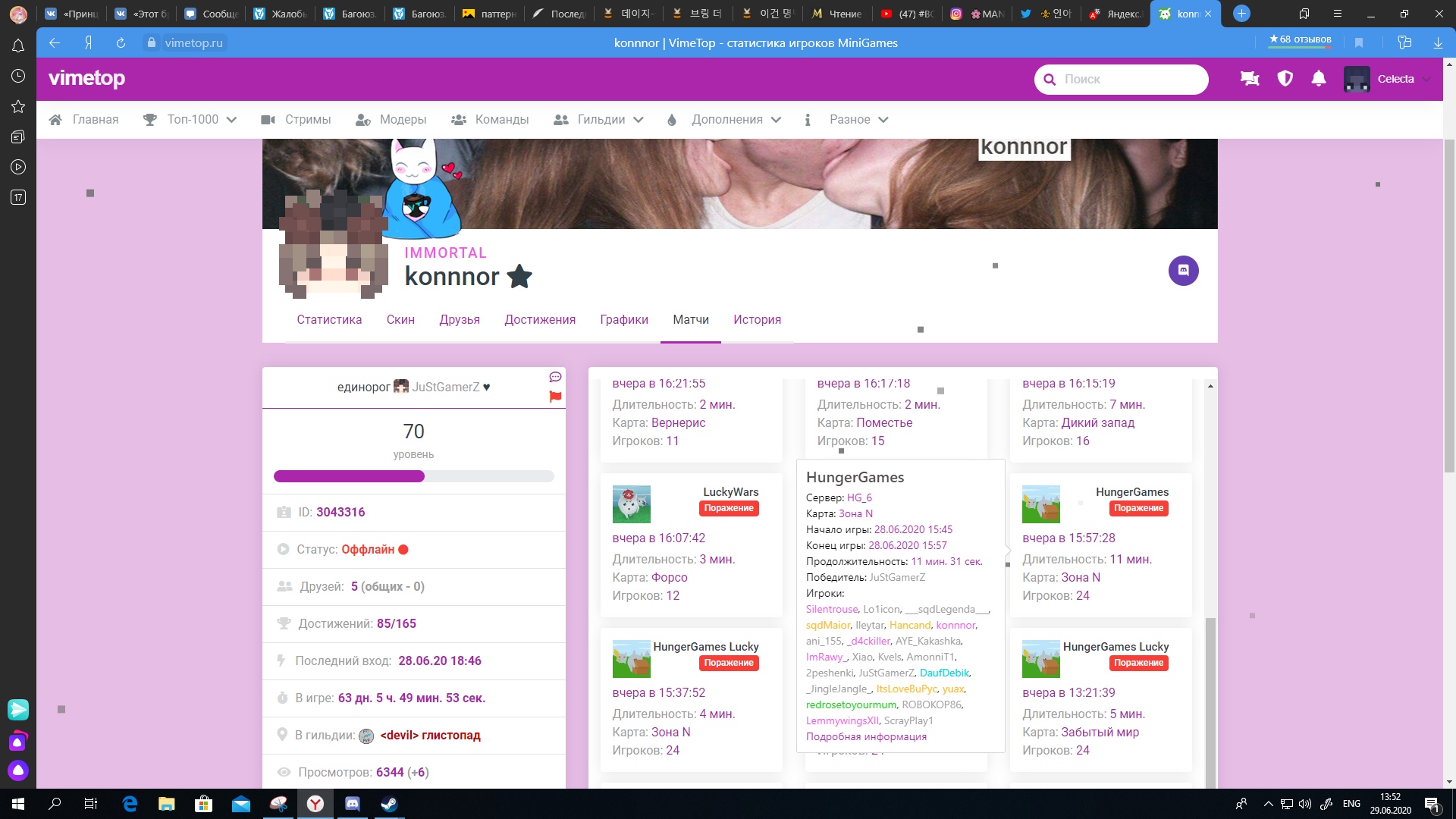Expand the Celecta account dropdown arrow
1456x819 pixels.
1426,79
